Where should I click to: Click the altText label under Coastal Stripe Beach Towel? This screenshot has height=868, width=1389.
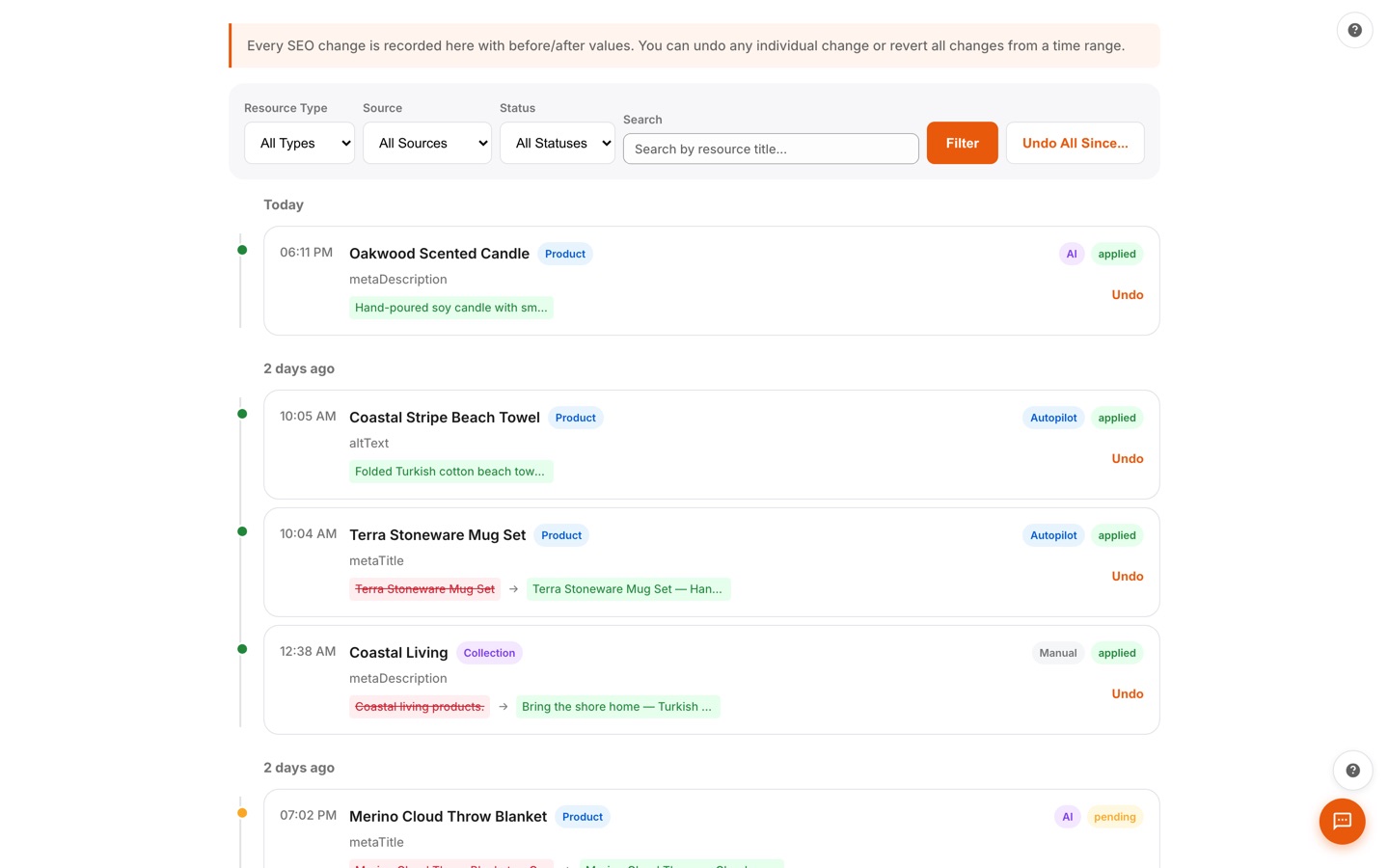click(368, 444)
